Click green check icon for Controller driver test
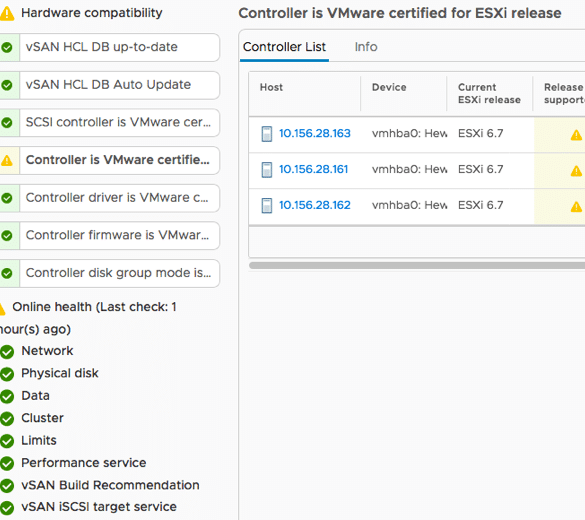 (x=7, y=198)
